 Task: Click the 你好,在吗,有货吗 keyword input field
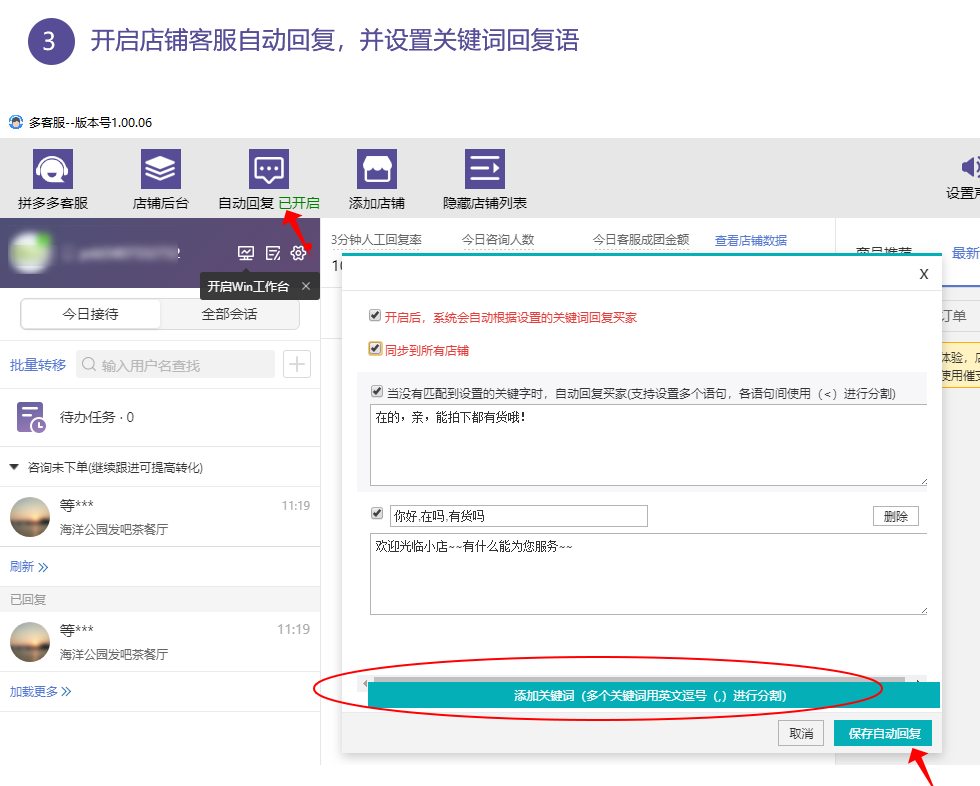[x=519, y=516]
